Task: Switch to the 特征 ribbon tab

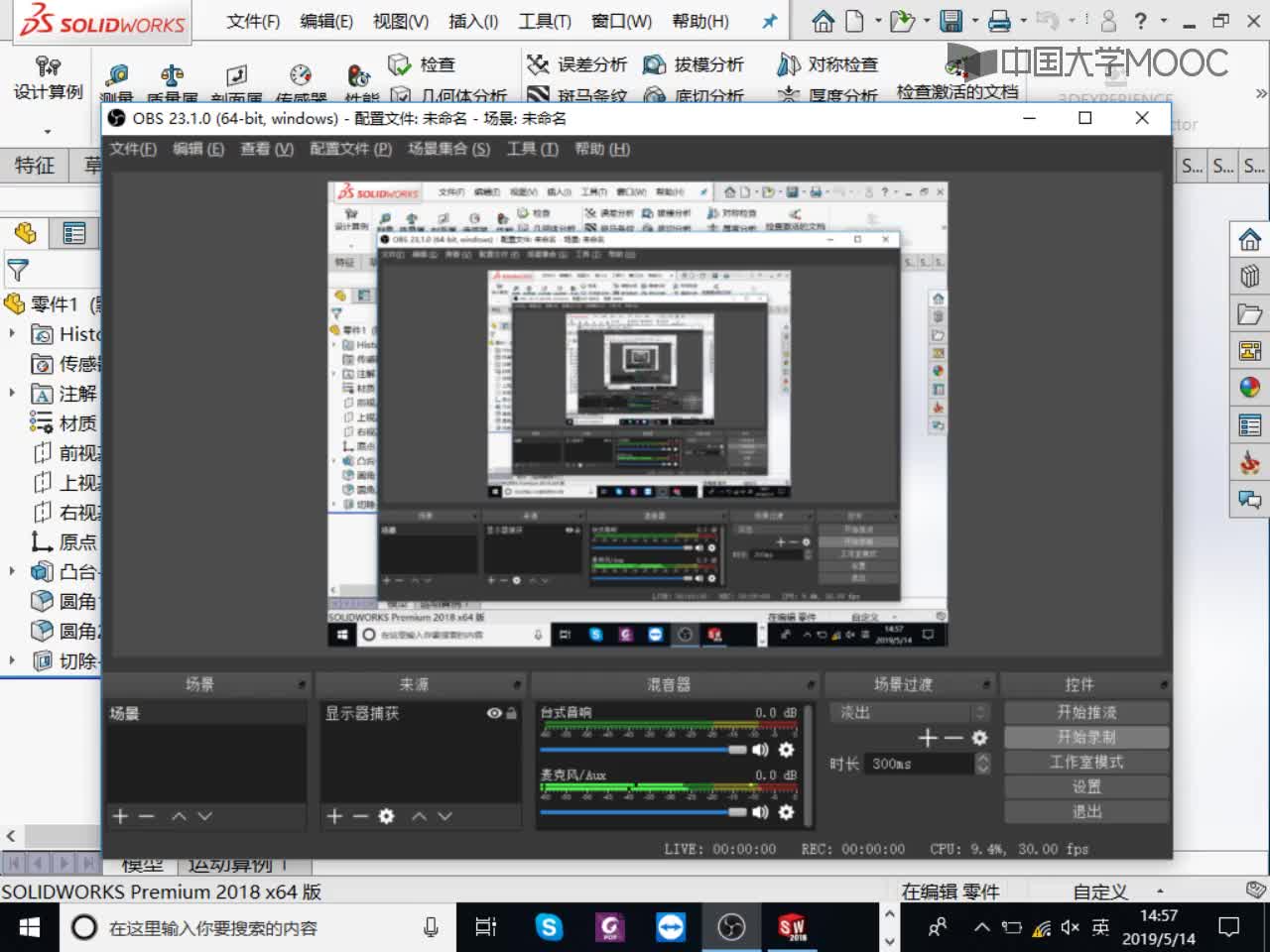Action: (x=34, y=166)
